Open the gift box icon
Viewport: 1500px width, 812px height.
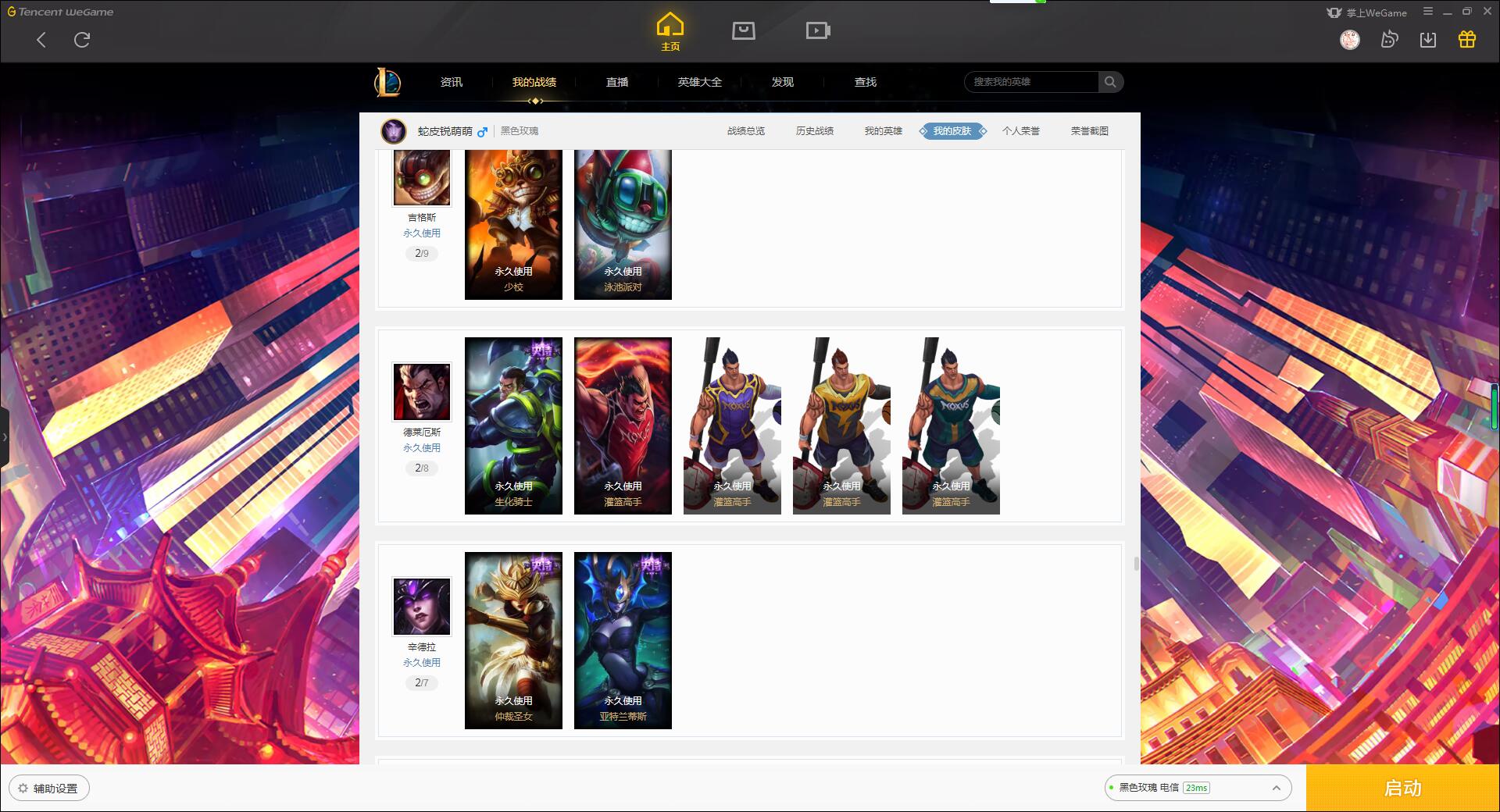(x=1467, y=39)
